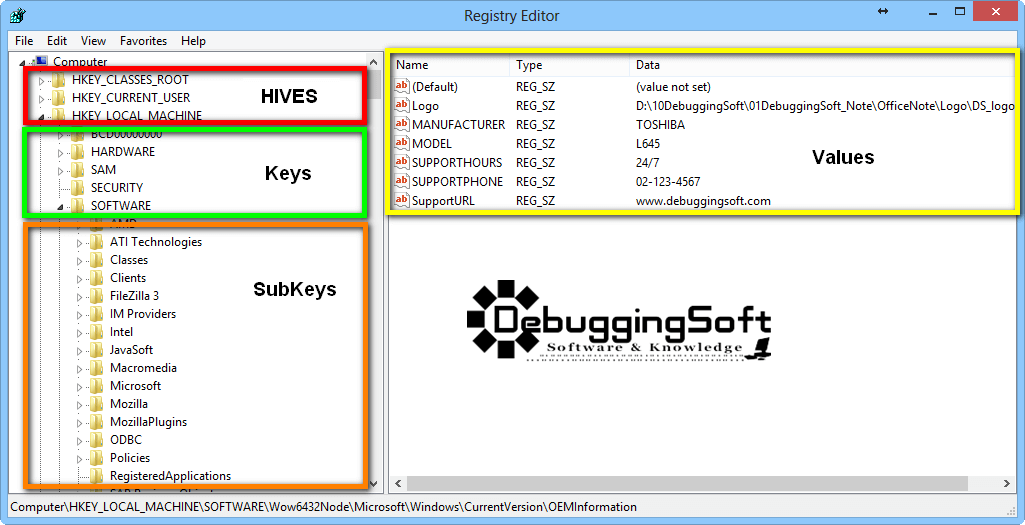Click the string icon of MODEL value
The image size is (1025, 525).
402,143
